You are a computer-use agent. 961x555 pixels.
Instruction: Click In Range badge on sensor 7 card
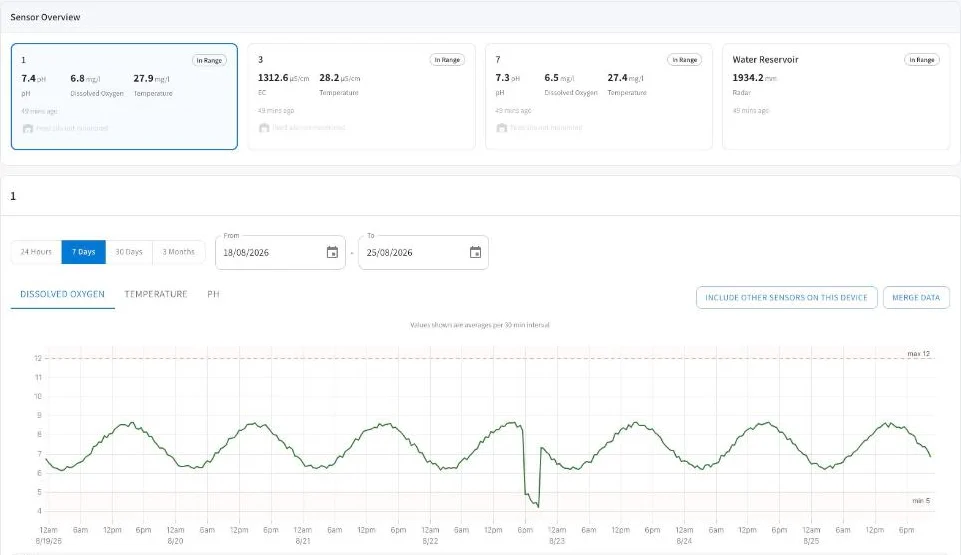click(x=684, y=59)
